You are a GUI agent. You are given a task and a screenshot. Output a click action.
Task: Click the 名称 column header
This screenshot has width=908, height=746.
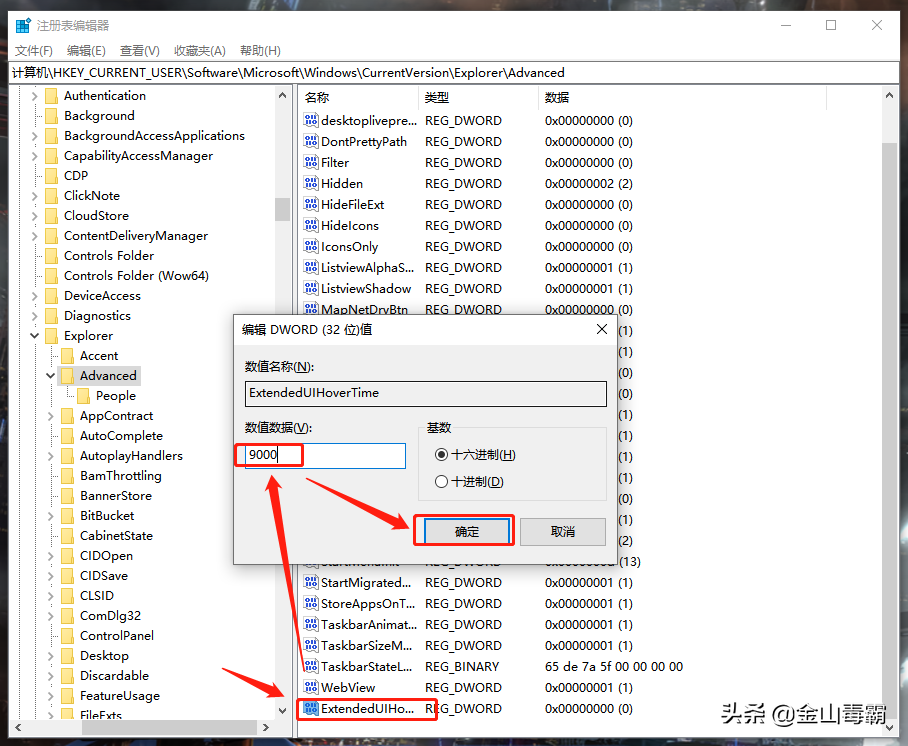359,97
